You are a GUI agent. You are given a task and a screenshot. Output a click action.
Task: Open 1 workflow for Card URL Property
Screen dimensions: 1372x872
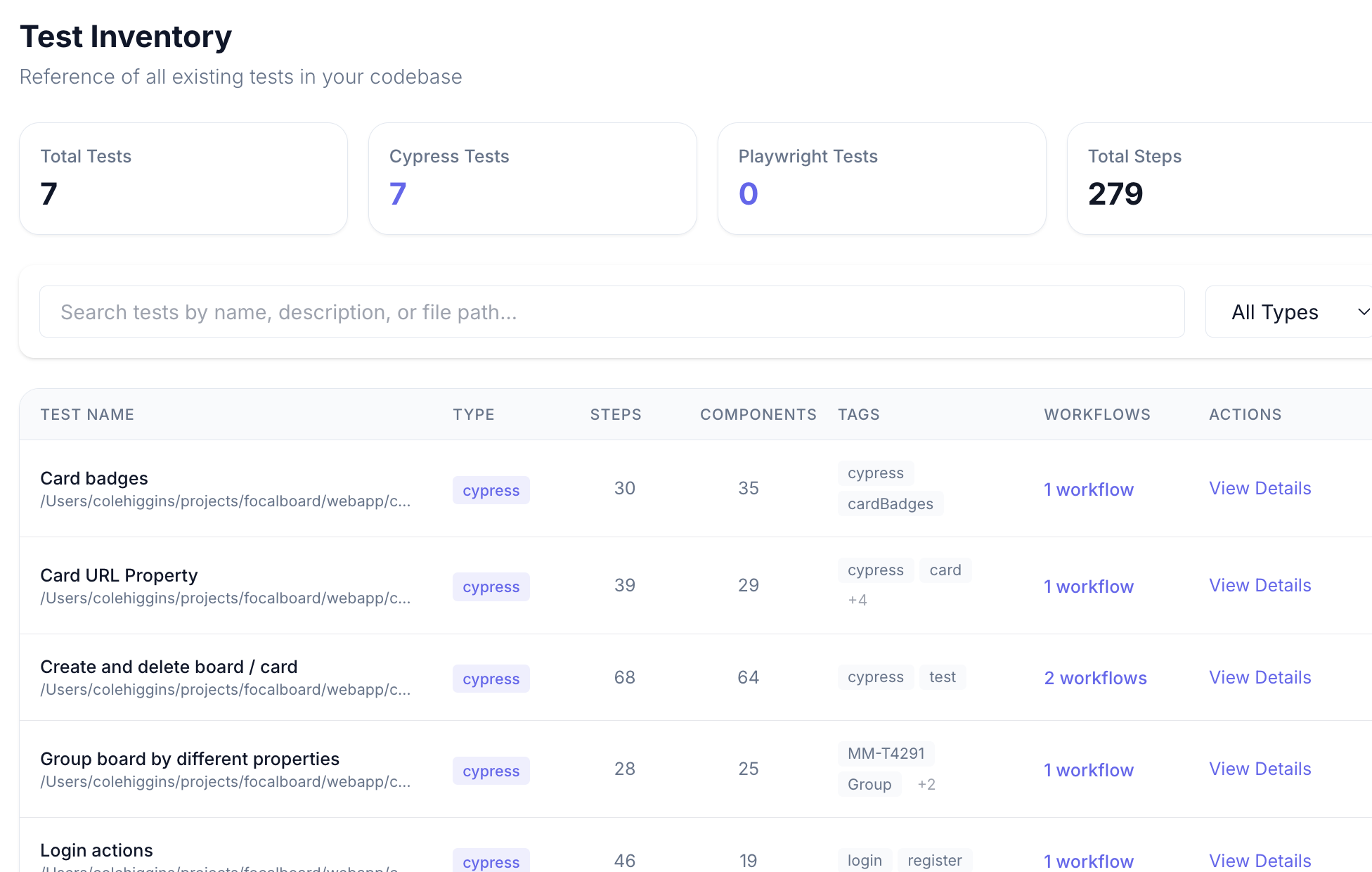click(1088, 586)
